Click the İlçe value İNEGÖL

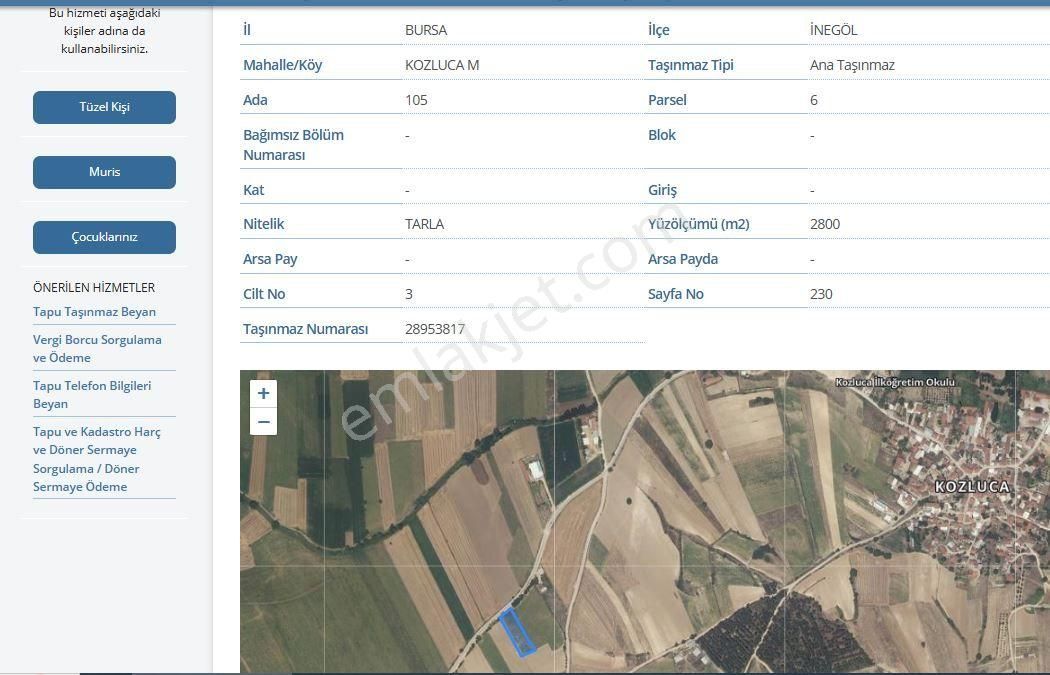coord(833,30)
